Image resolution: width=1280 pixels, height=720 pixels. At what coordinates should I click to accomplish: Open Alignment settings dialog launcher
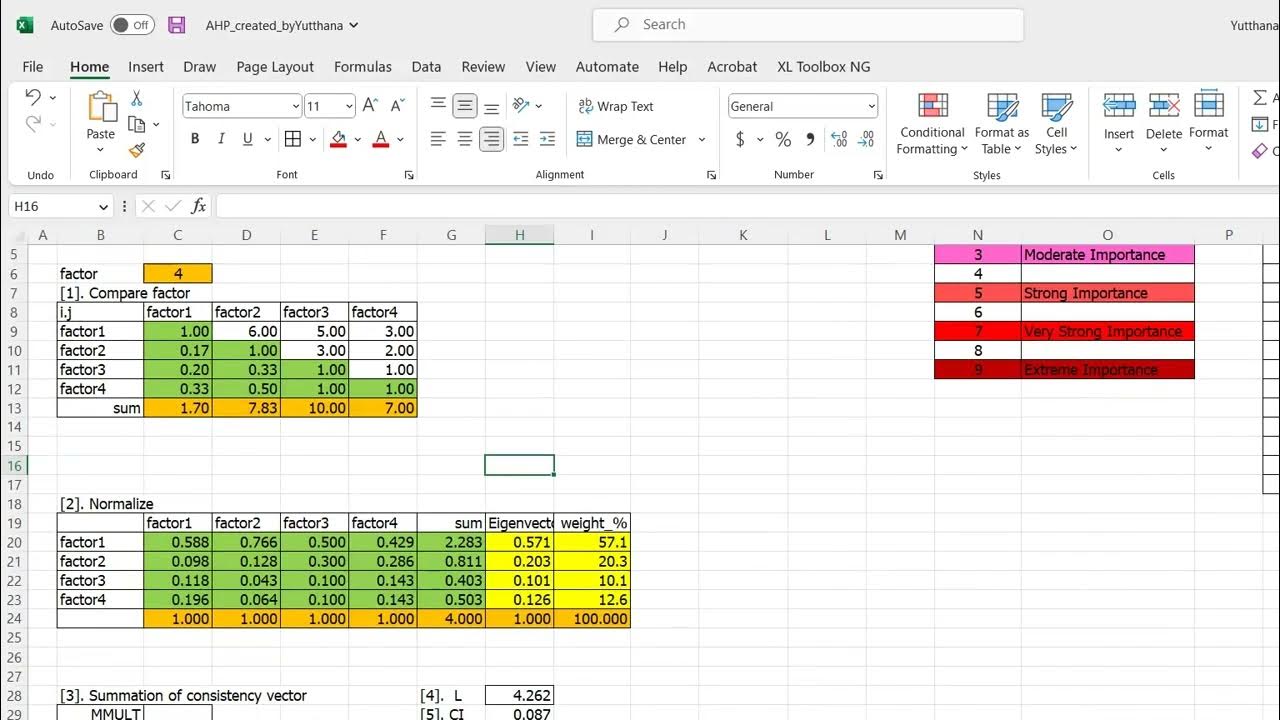[x=712, y=175]
